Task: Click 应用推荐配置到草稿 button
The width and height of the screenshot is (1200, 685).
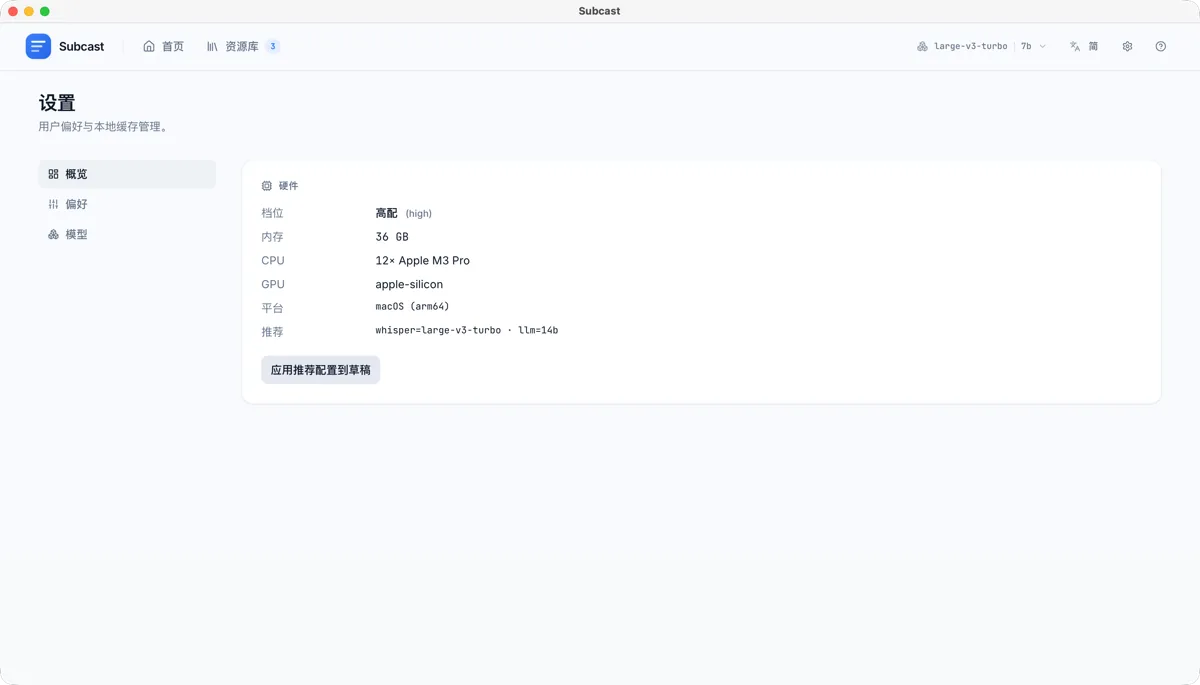Action: [320, 370]
